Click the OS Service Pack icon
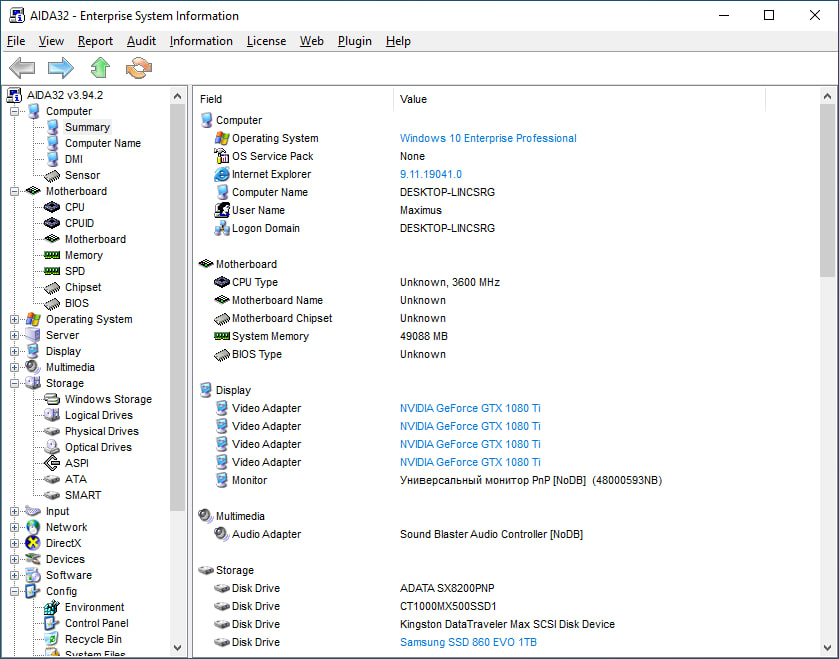 click(x=222, y=156)
